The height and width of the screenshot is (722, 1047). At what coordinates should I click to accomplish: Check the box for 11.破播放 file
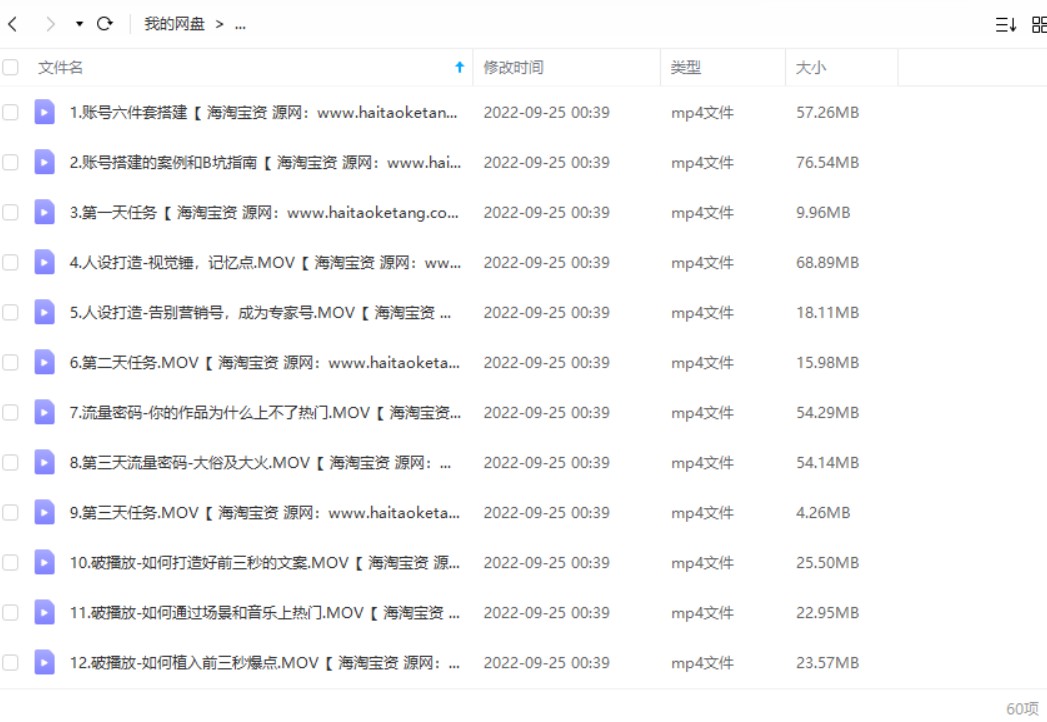tap(10, 613)
